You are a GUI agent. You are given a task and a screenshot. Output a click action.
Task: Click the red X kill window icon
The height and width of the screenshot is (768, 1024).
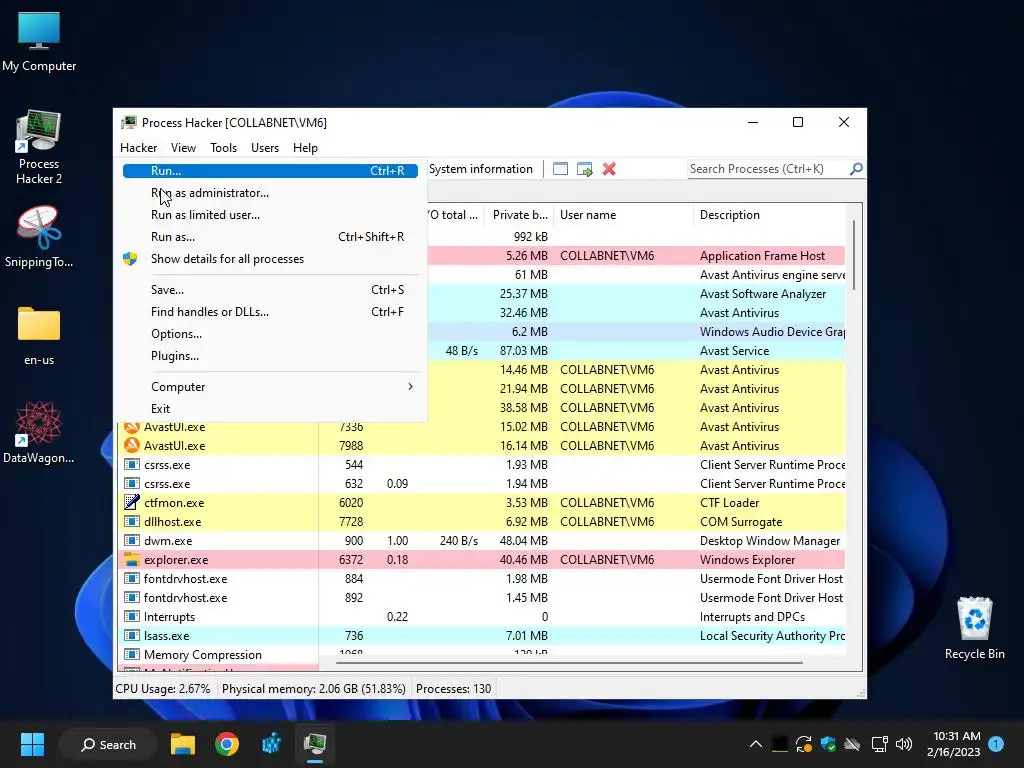(609, 169)
